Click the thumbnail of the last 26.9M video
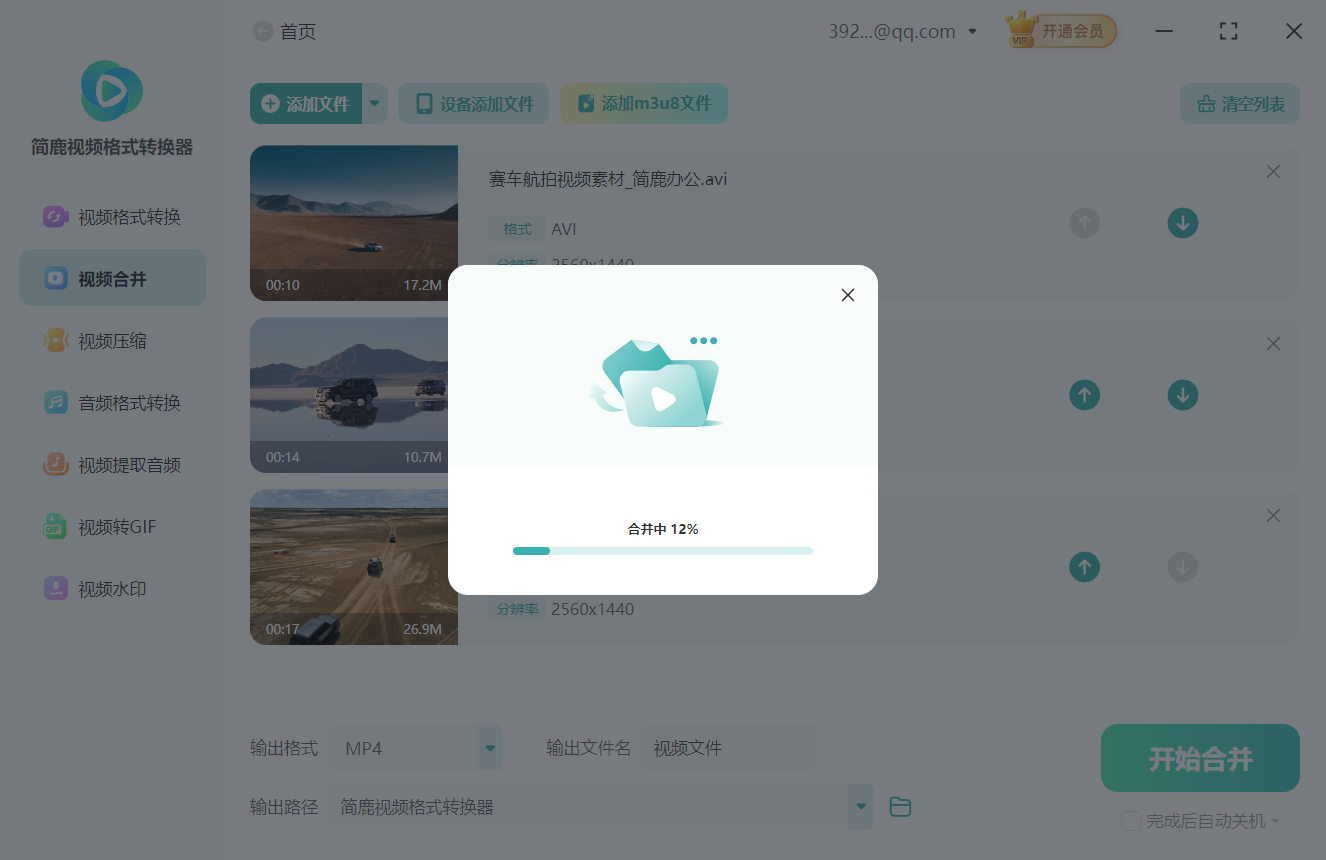Screen dimensions: 1326x860 pos(354,567)
